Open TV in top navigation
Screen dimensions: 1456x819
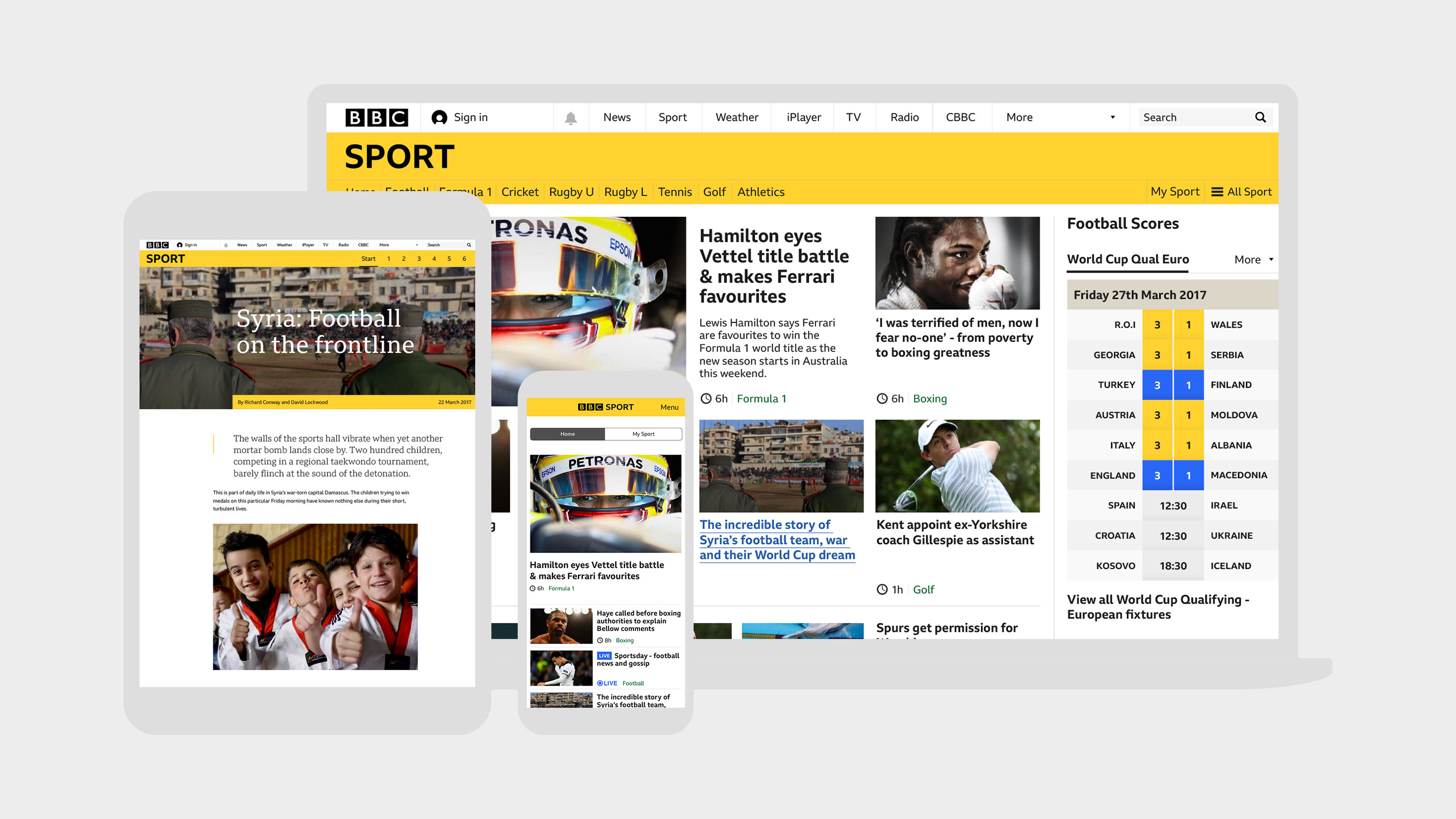pyautogui.click(x=853, y=118)
